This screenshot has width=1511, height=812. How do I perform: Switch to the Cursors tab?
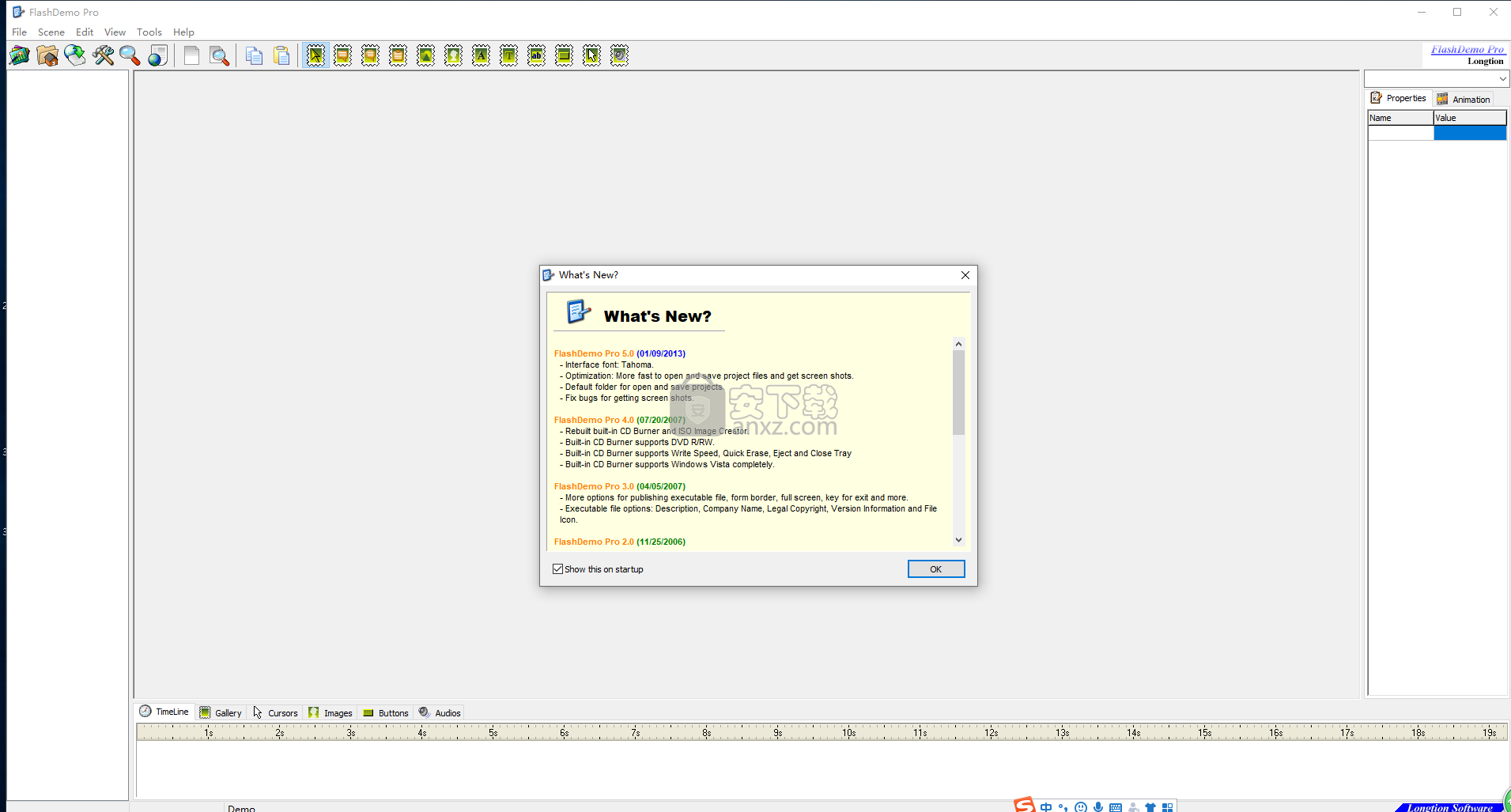tap(275, 712)
